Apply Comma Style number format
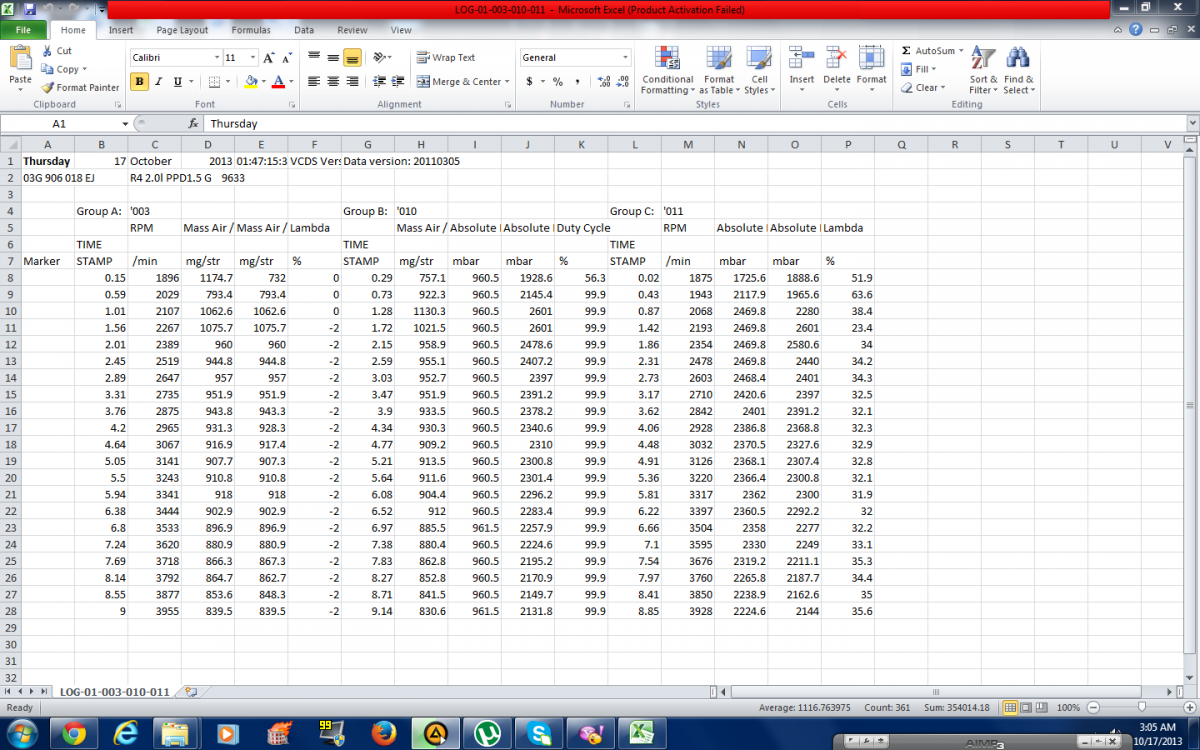Viewport: 1200px width, 750px height. 578,82
